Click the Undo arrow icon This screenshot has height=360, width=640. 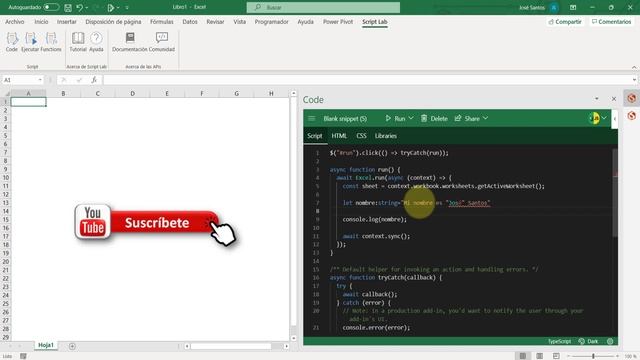(80, 7)
